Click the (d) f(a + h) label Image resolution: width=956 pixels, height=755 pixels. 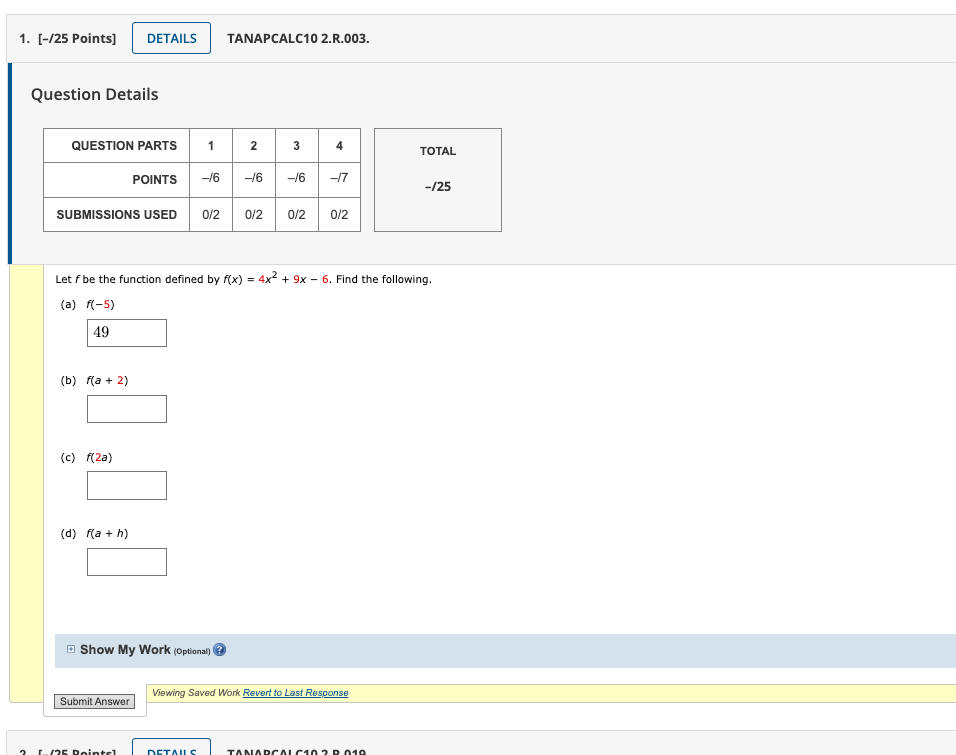pyautogui.click(x=94, y=534)
